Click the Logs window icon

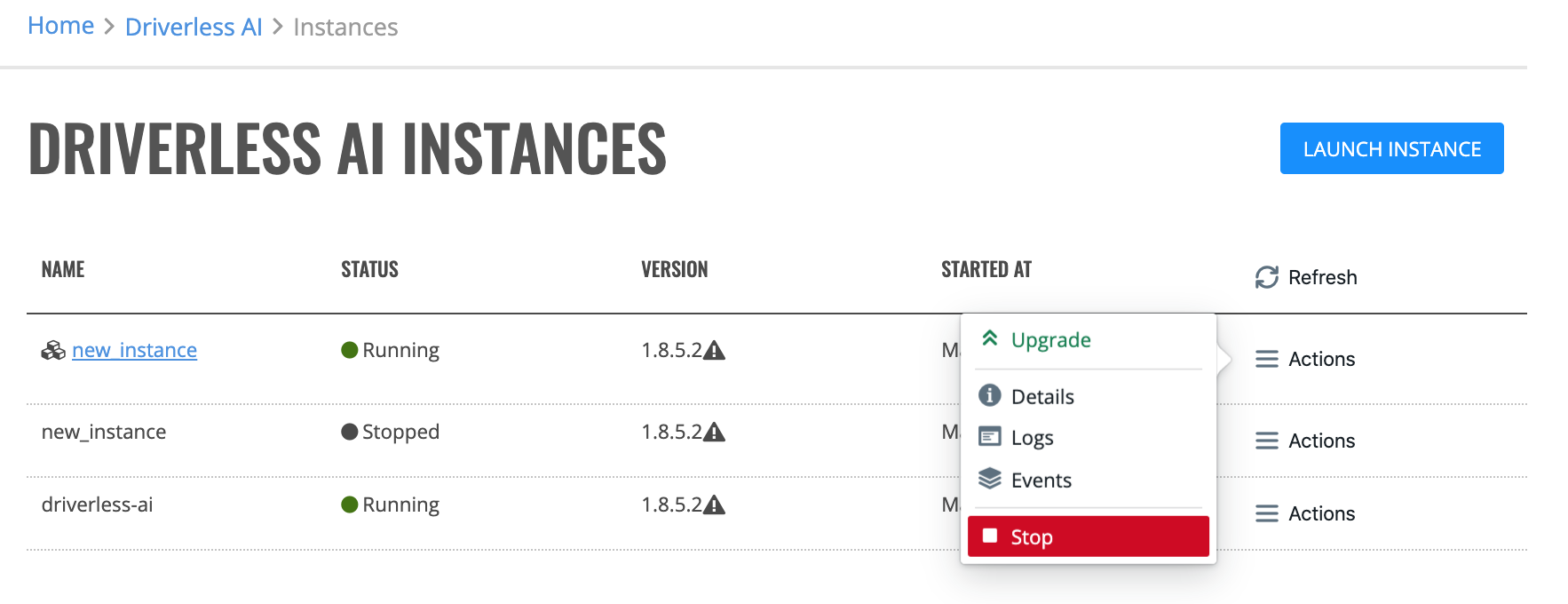(990, 437)
